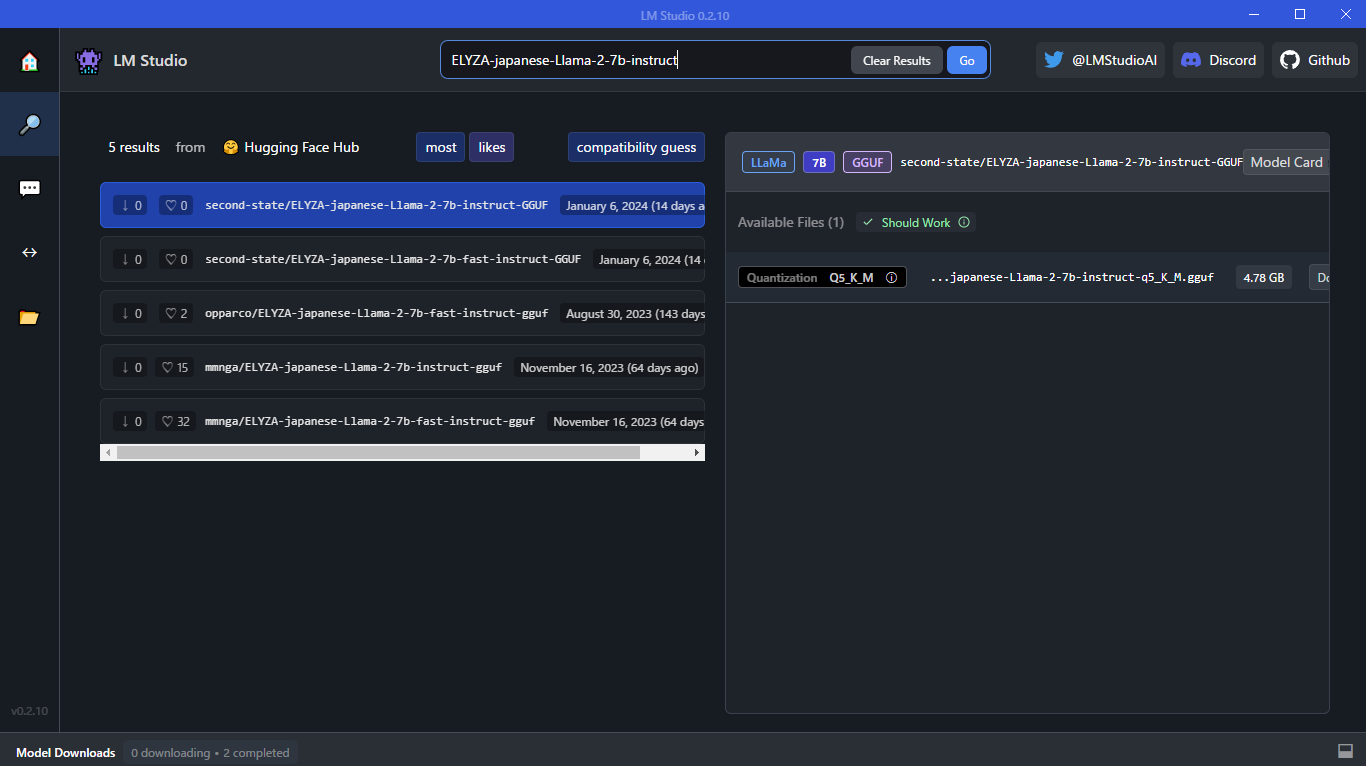Click the 15 likes heart badge
The height and width of the screenshot is (766, 1366).
point(176,367)
